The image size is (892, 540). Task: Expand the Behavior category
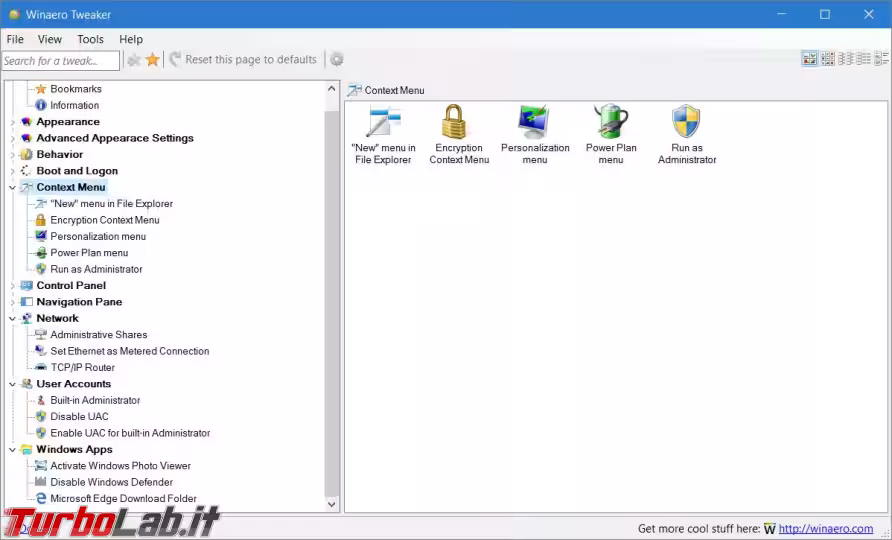coord(13,155)
